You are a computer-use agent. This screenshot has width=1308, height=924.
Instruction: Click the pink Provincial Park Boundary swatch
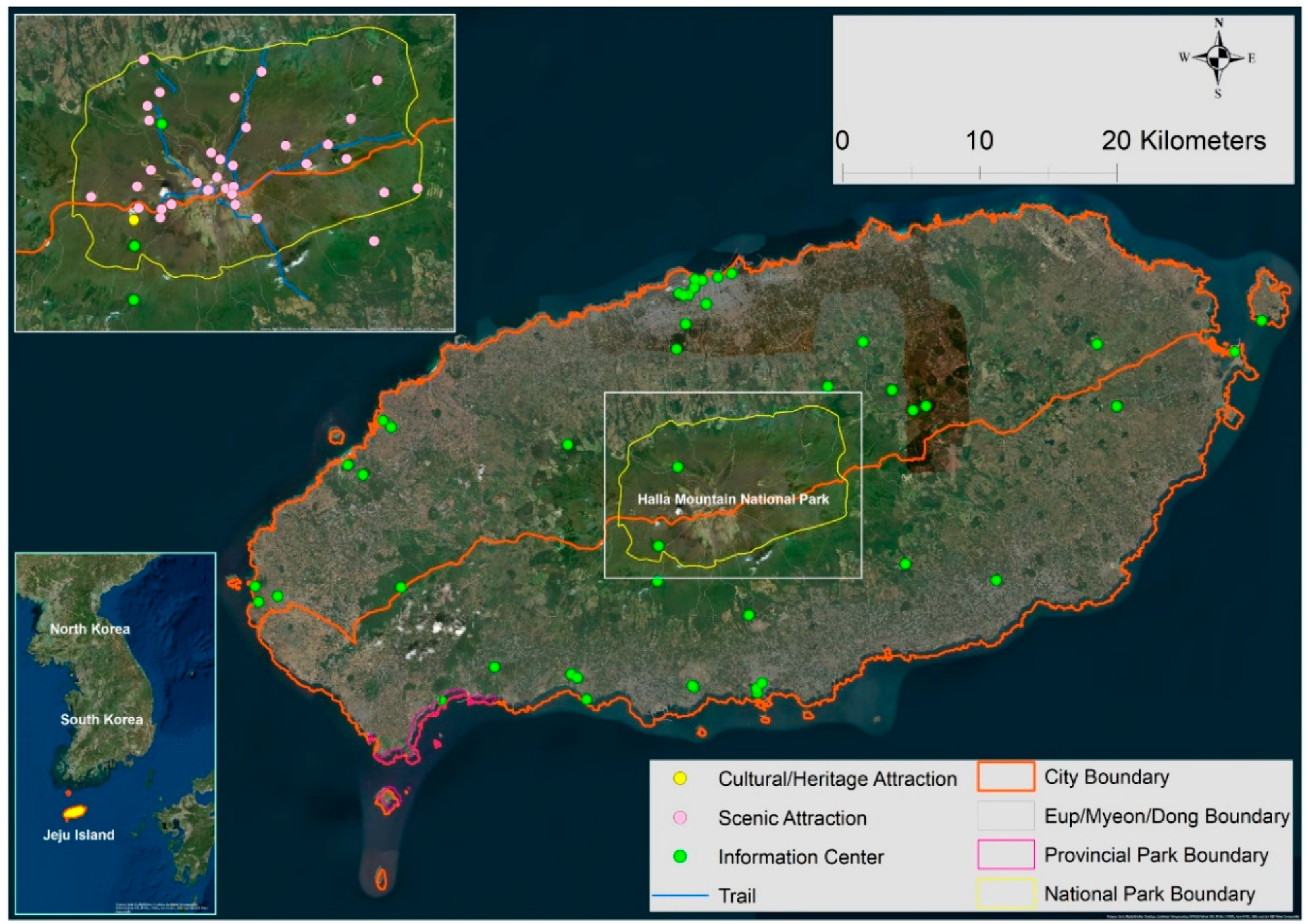pyautogui.click(x=1005, y=855)
